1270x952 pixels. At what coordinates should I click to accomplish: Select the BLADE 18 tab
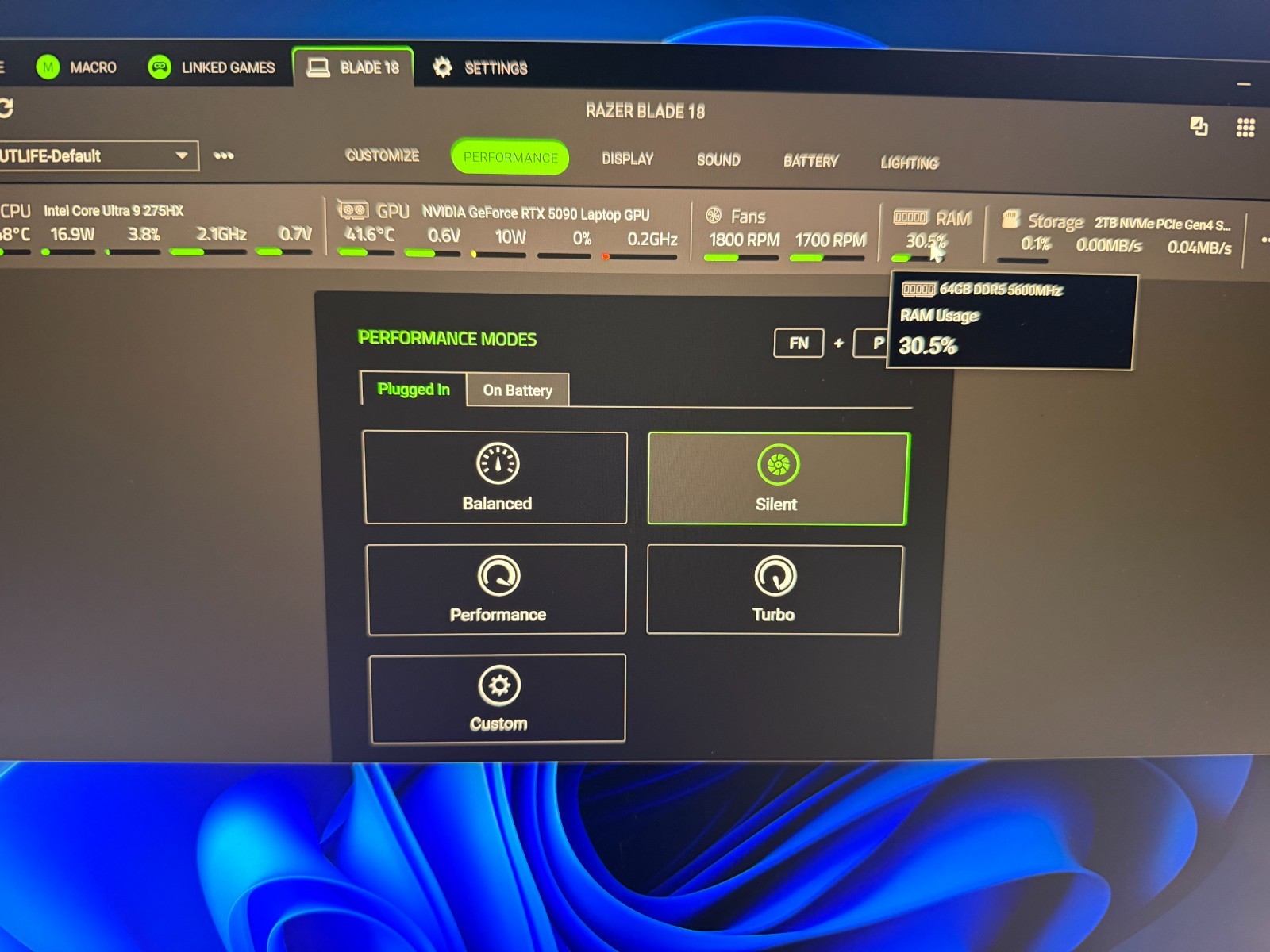(x=353, y=67)
